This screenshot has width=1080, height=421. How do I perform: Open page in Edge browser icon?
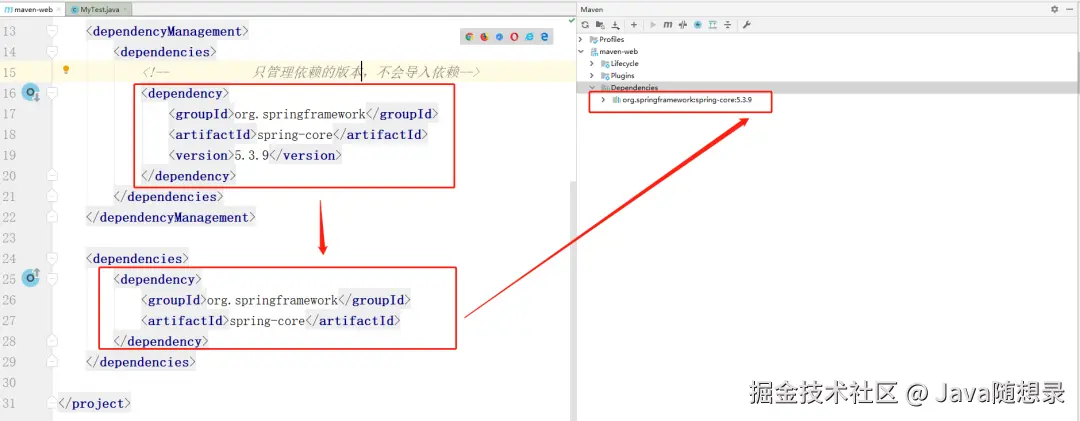click(x=544, y=37)
